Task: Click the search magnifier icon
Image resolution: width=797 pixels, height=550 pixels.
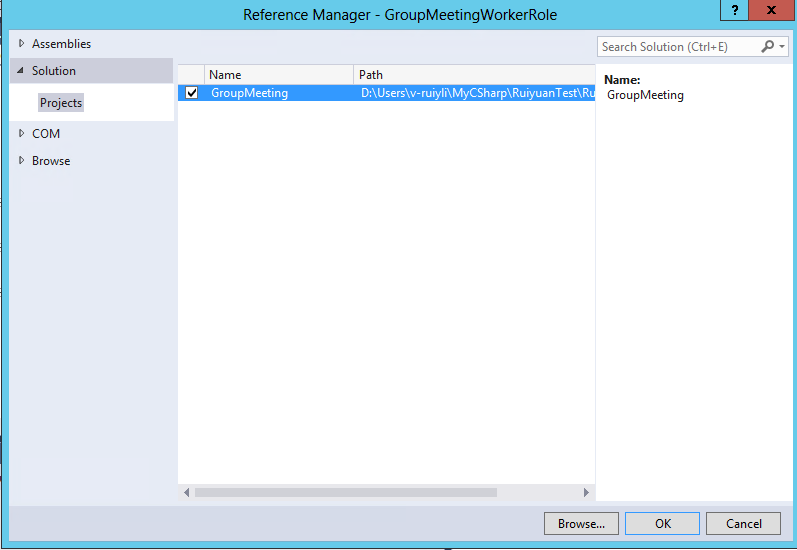Action: (768, 47)
